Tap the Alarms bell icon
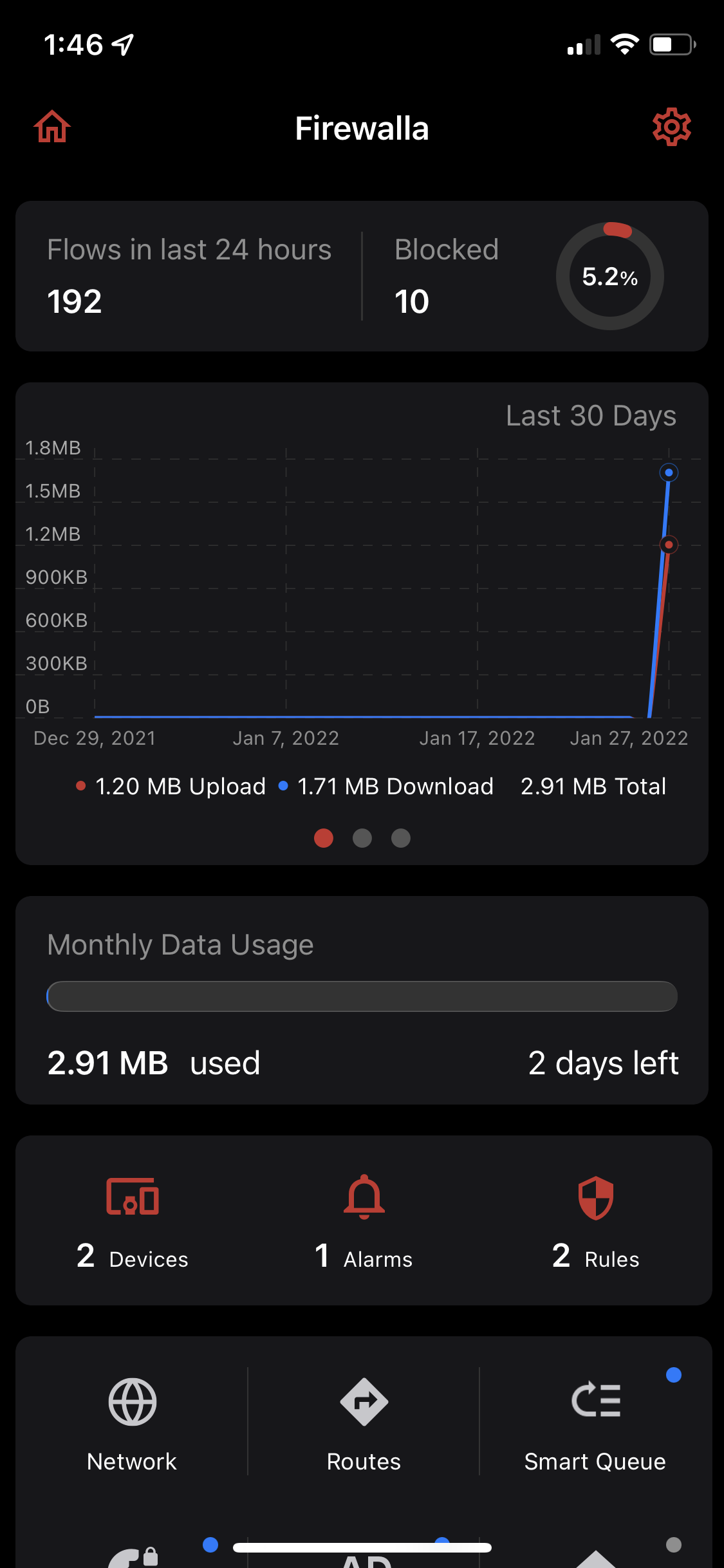 point(364,1197)
